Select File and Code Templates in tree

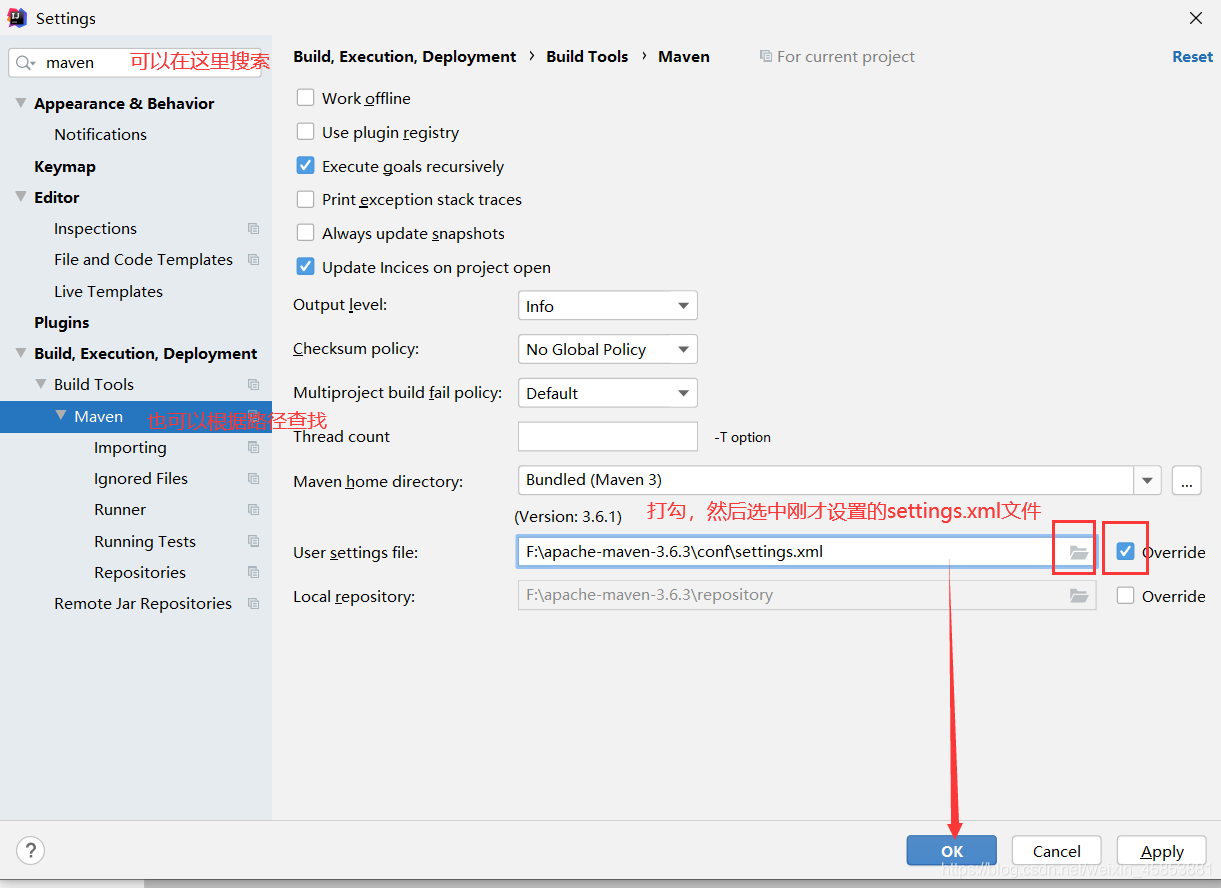[143, 259]
